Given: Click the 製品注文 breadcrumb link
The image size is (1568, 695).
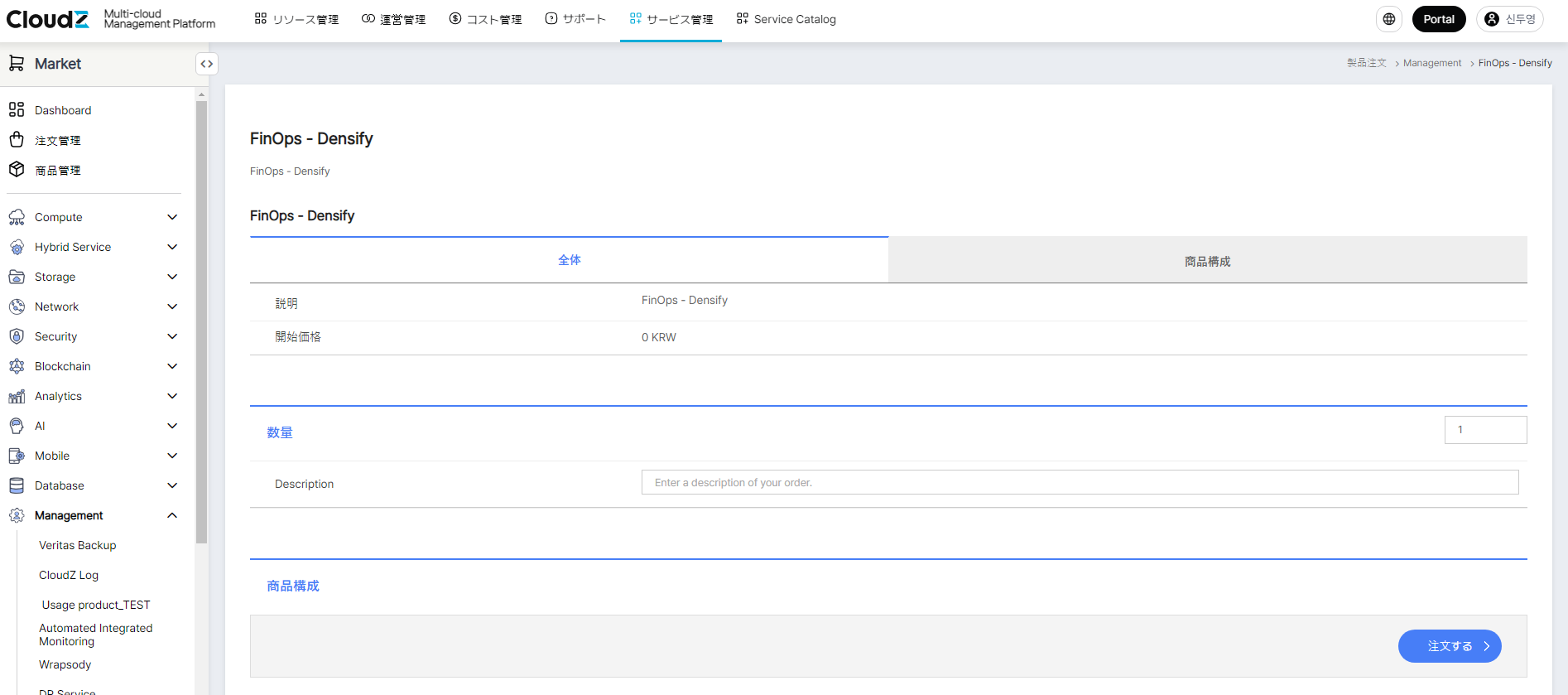Looking at the screenshot, I should click(1366, 63).
